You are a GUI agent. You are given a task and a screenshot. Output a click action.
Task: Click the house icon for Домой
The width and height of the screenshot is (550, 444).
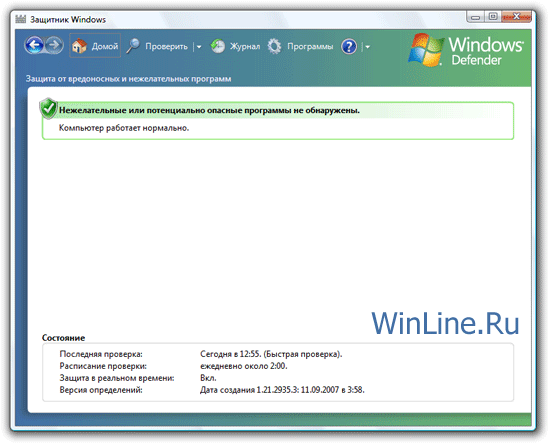coord(79,46)
